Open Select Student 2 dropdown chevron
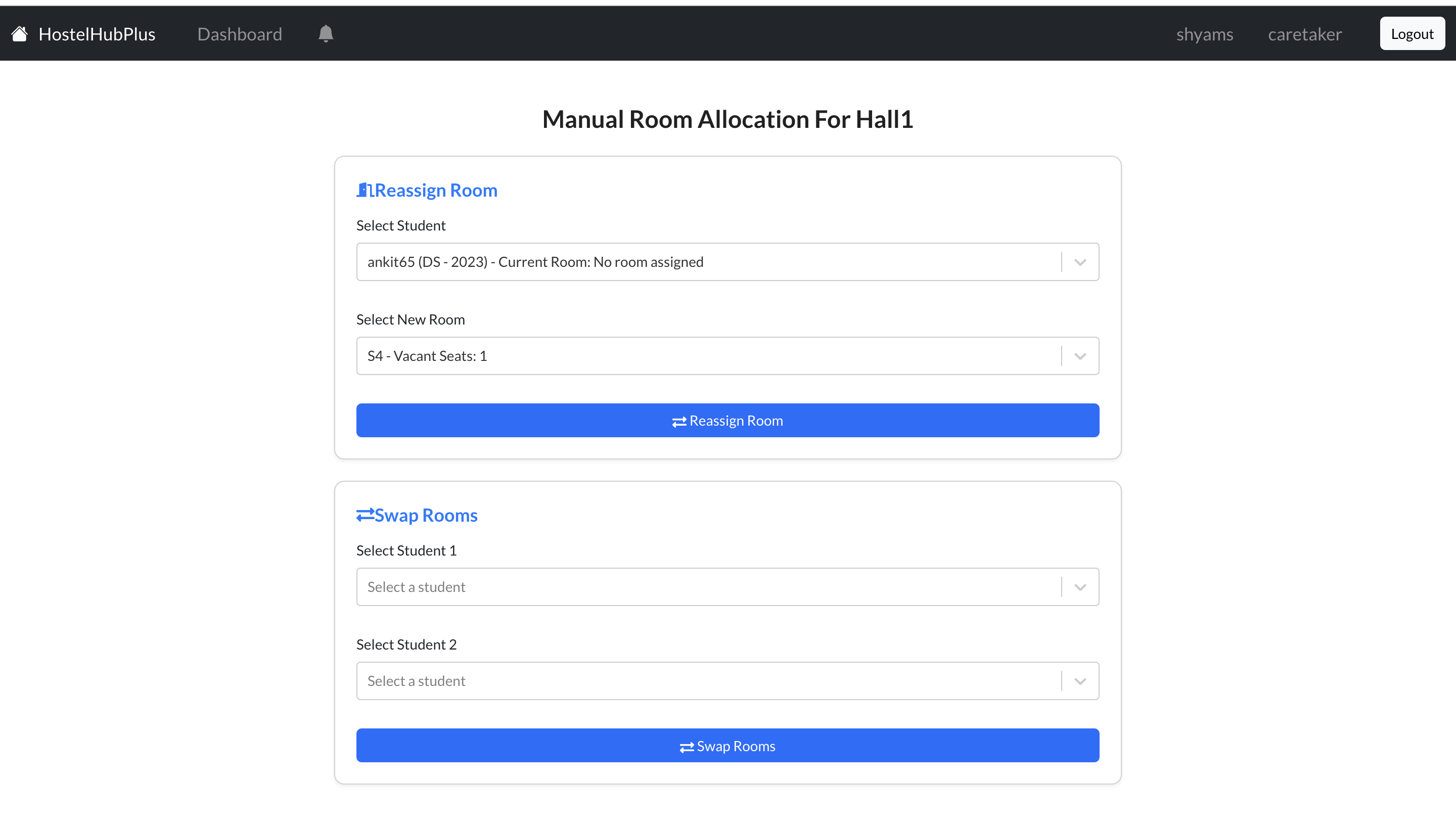 click(x=1079, y=681)
